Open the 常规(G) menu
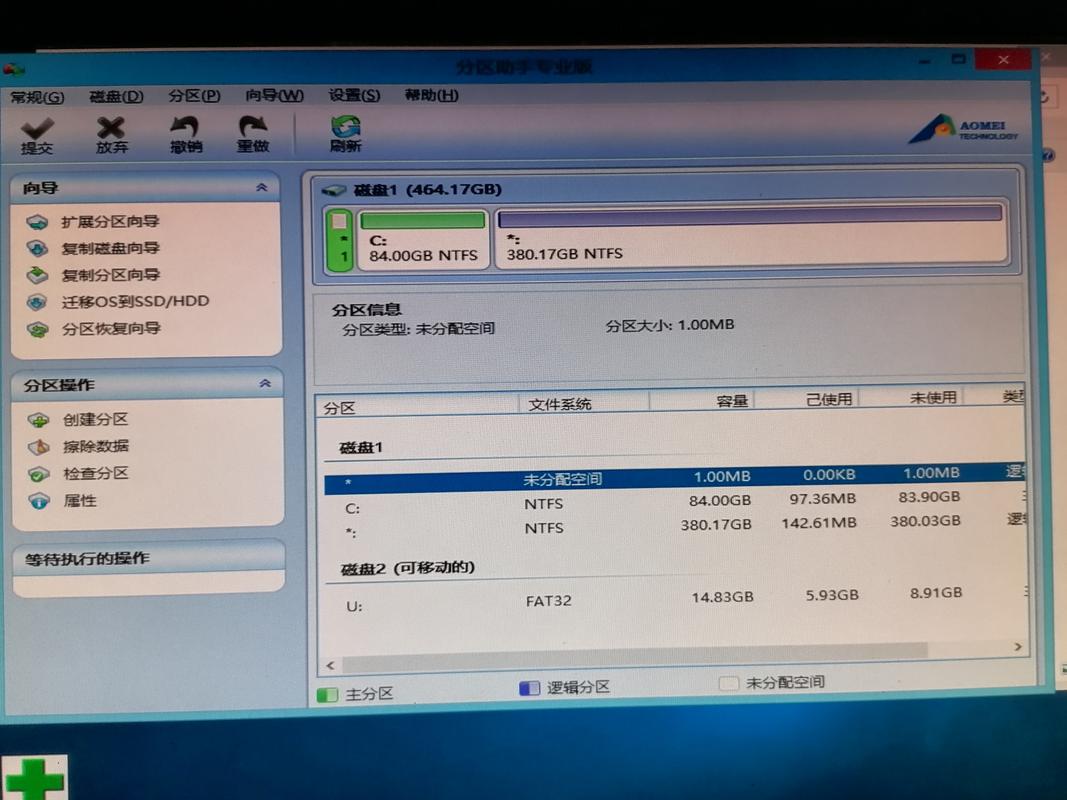 pyautogui.click(x=37, y=97)
